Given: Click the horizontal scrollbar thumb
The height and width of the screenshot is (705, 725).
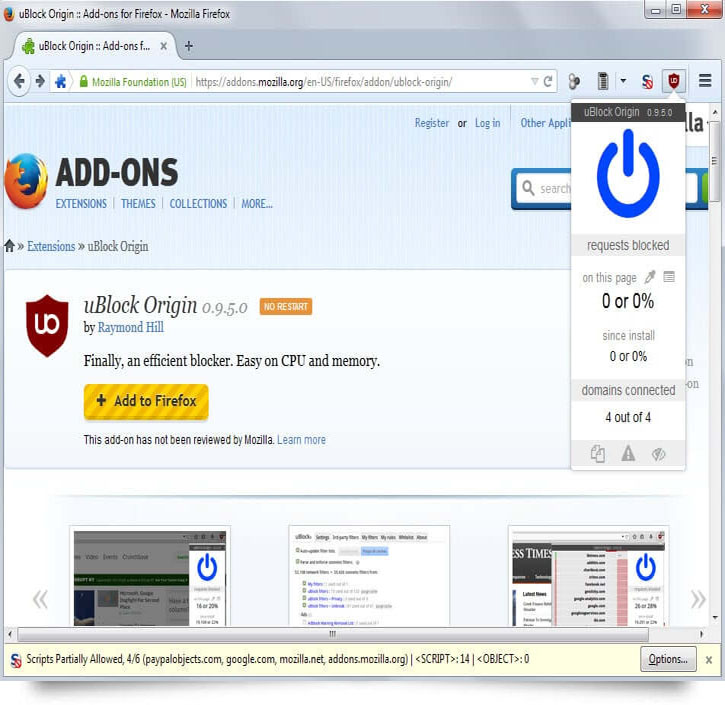Looking at the screenshot, I should click(x=332, y=634).
